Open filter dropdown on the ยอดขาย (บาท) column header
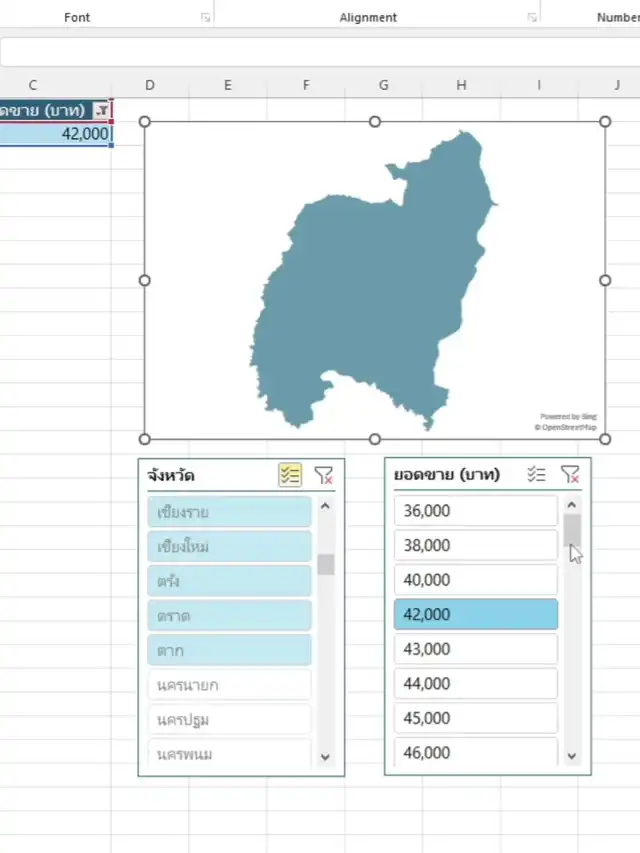The width and height of the screenshot is (640, 853). pyautogui.click(x=101, y=110)
